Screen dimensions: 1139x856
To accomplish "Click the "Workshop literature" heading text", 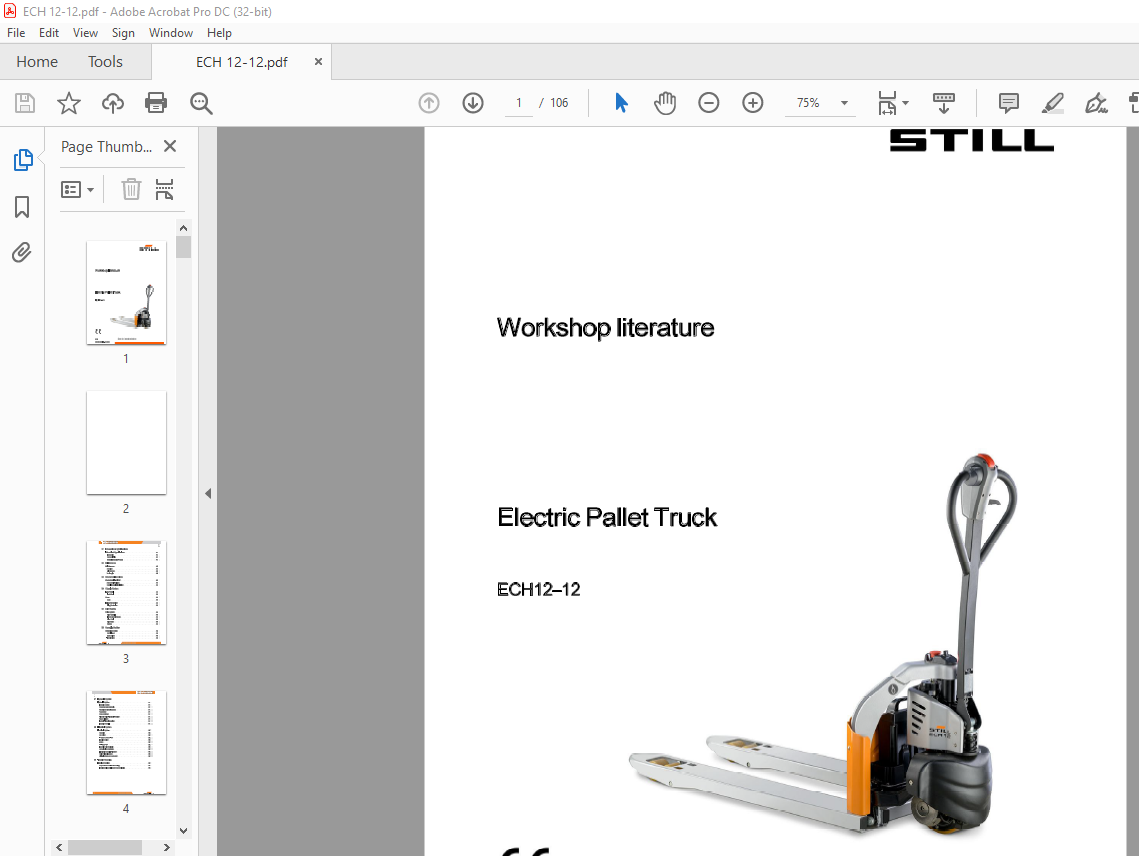I will tap(605, 328).
